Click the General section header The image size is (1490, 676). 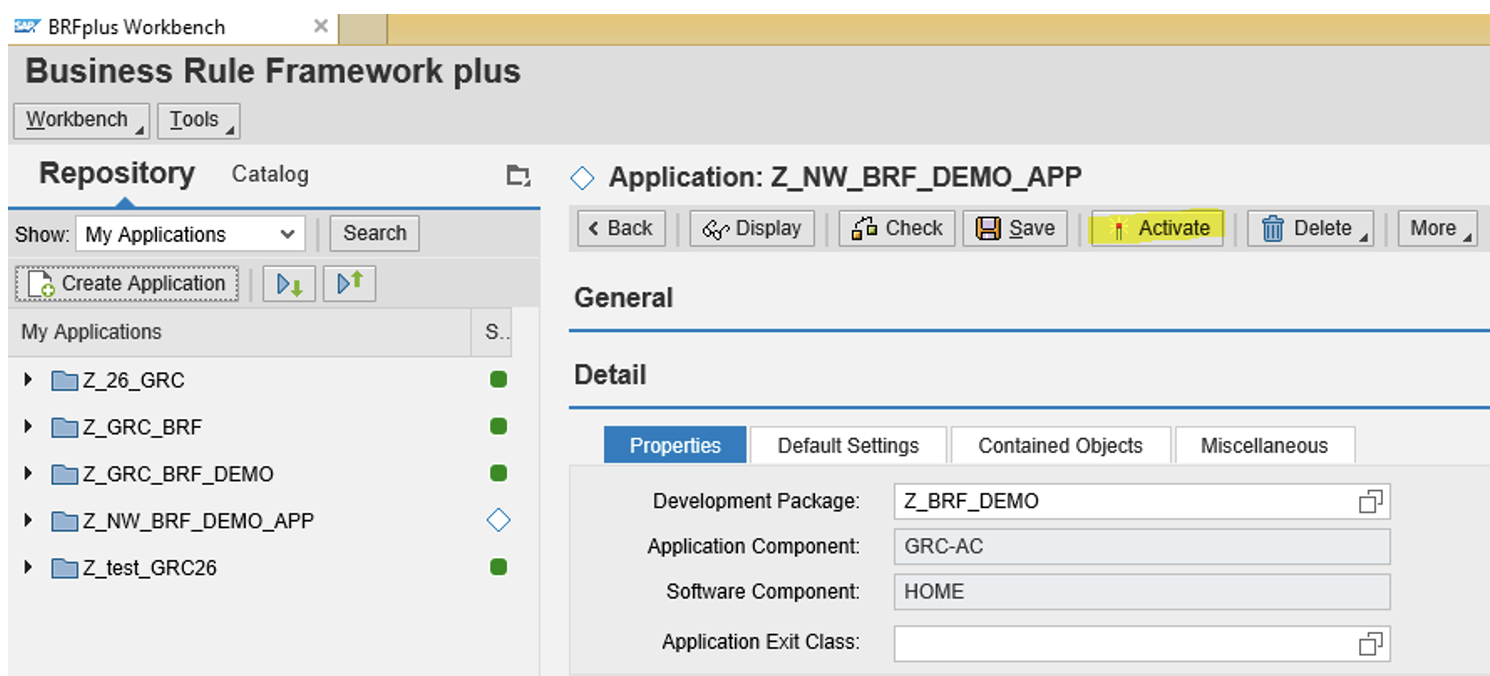click(x=623, y=298)
